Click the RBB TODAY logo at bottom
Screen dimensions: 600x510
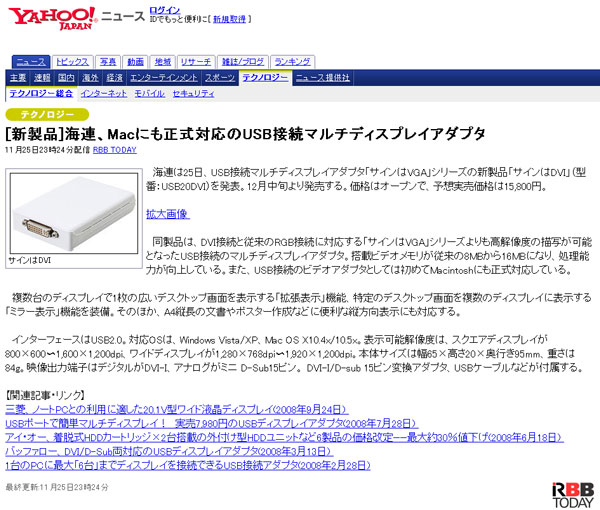click(573, 495)
